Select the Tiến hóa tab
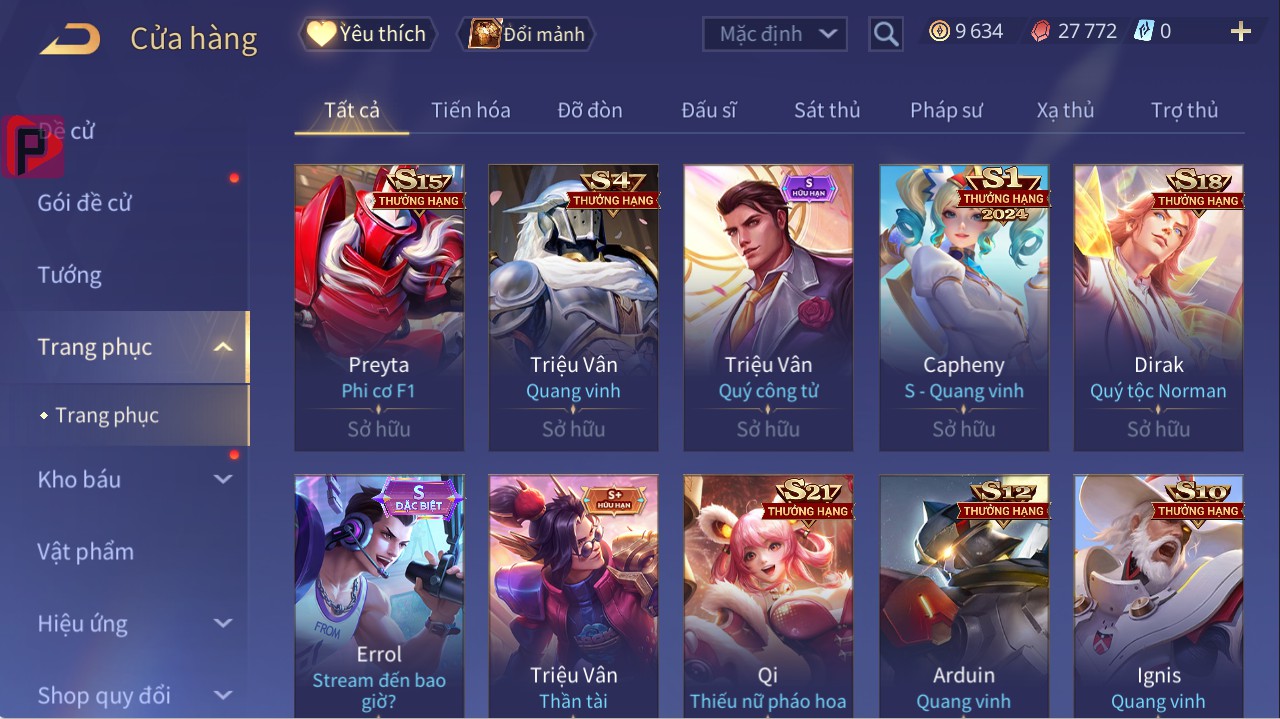Screen dimensions: 1280x719 (x=471, y=110)
